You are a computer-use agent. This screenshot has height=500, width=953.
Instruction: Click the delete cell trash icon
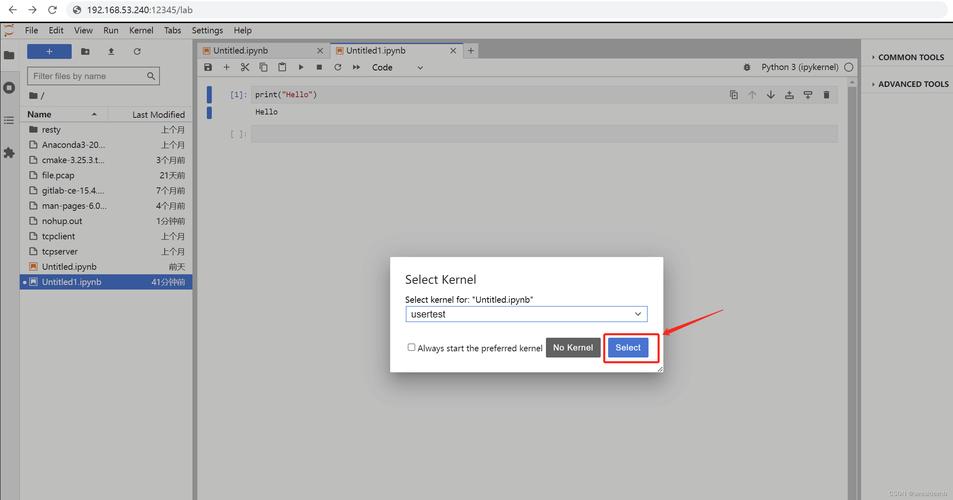(826, 95)
